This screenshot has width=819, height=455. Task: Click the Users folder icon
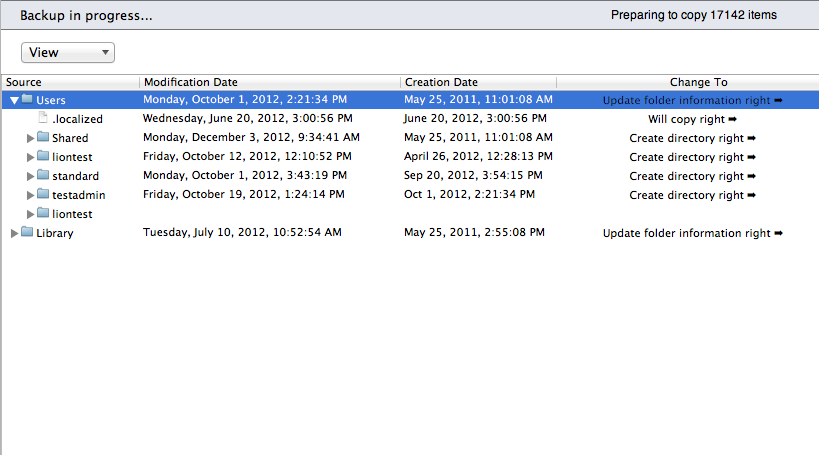(27, 99)
